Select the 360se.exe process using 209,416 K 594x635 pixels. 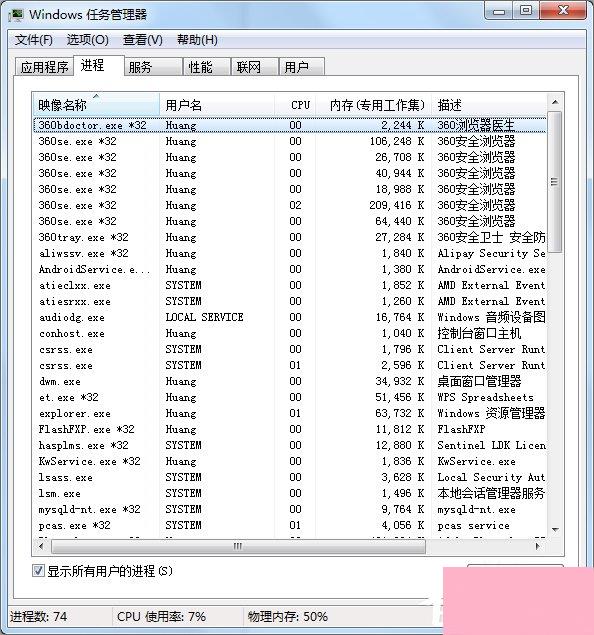pyautogui.click(x=290, y=205)
